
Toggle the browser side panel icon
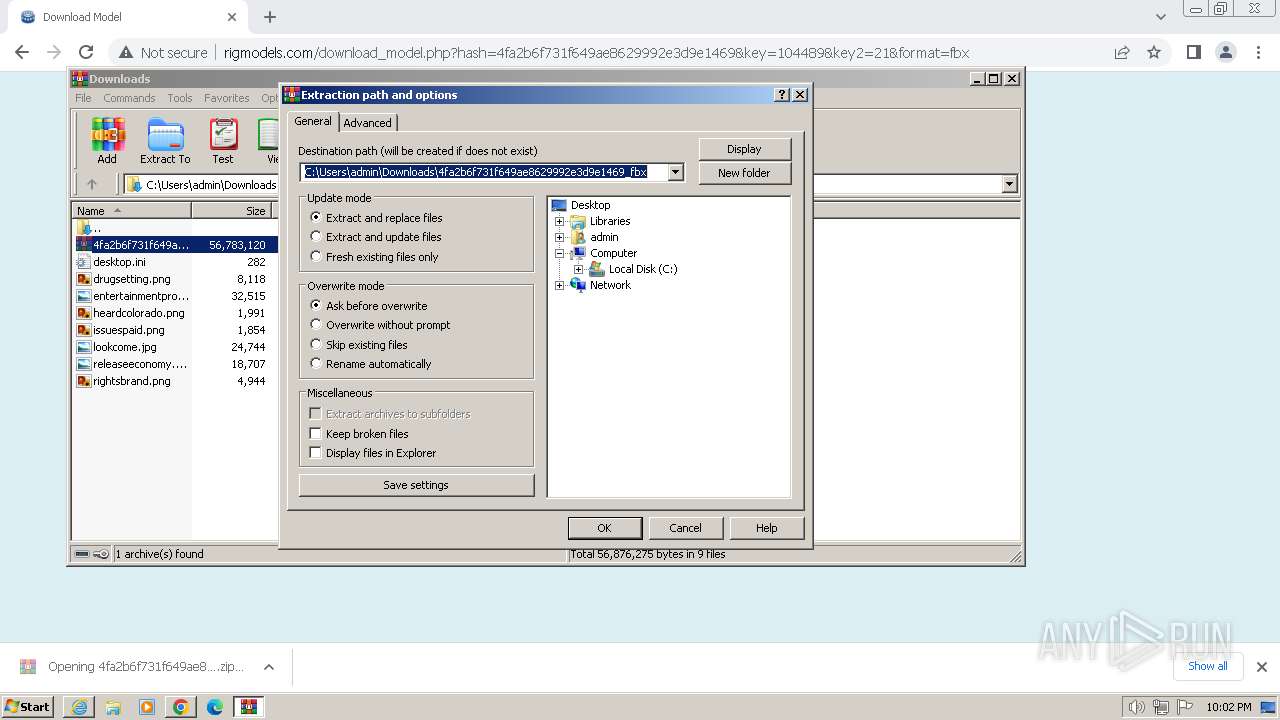1193,53
